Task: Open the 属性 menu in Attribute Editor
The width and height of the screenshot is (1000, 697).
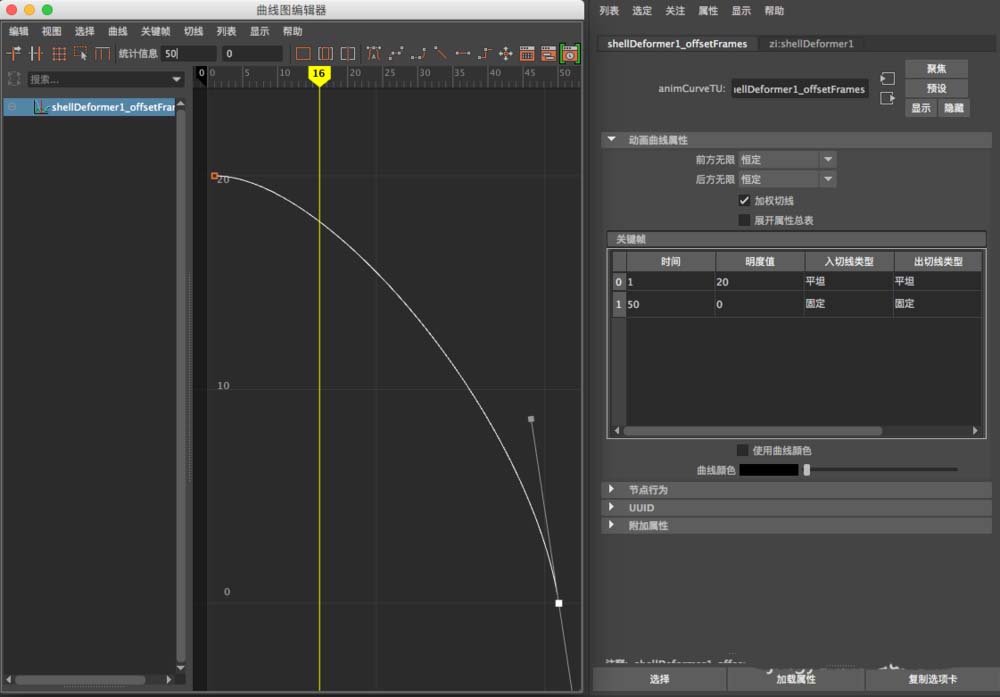Action: click(708, 11)
